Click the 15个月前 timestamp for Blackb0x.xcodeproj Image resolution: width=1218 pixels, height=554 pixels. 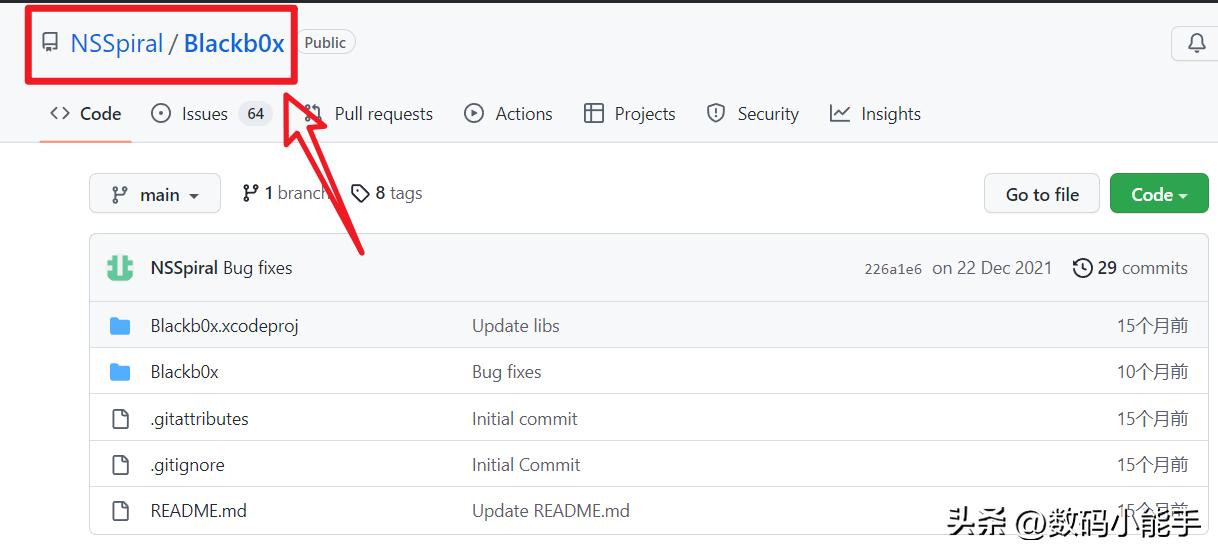pos(1152,326)
